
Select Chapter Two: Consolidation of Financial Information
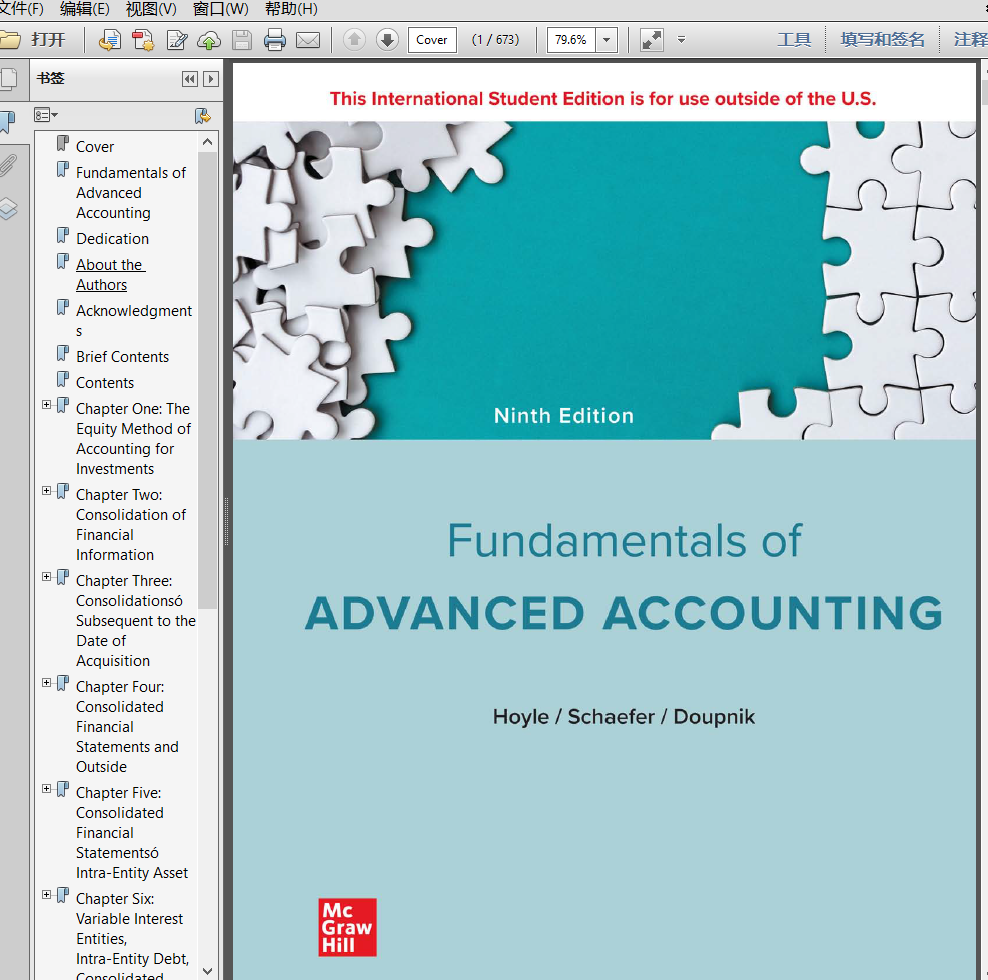tap(130, 524)
